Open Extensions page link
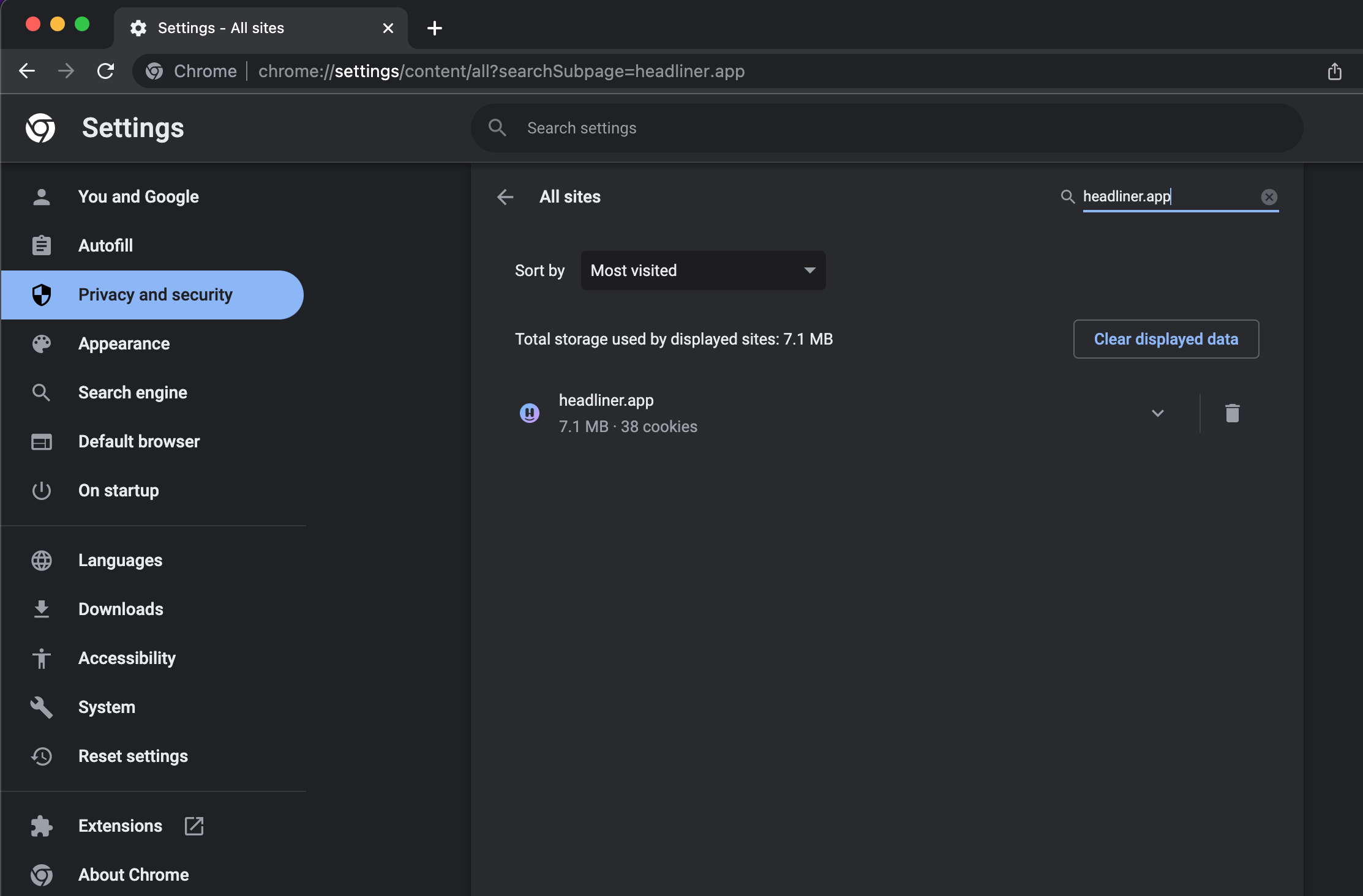 (152, 826)
